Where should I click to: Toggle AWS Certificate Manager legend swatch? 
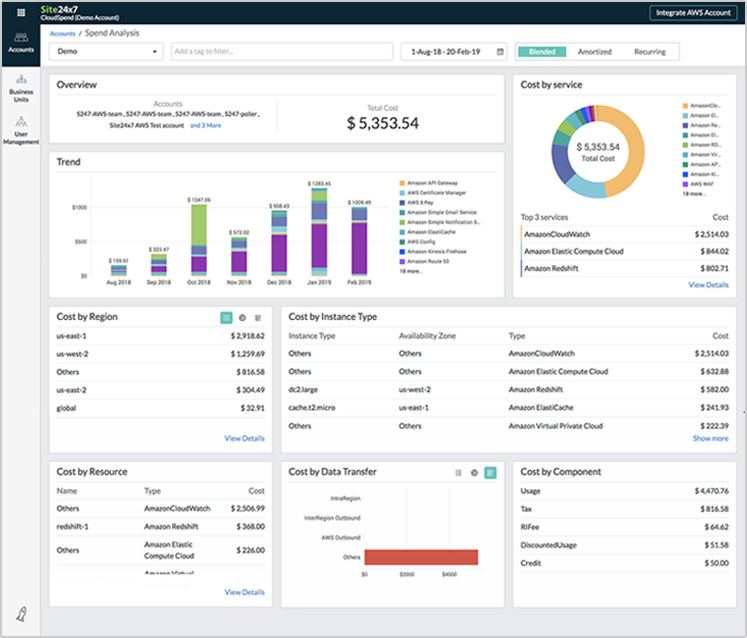(x=402, y=193)
